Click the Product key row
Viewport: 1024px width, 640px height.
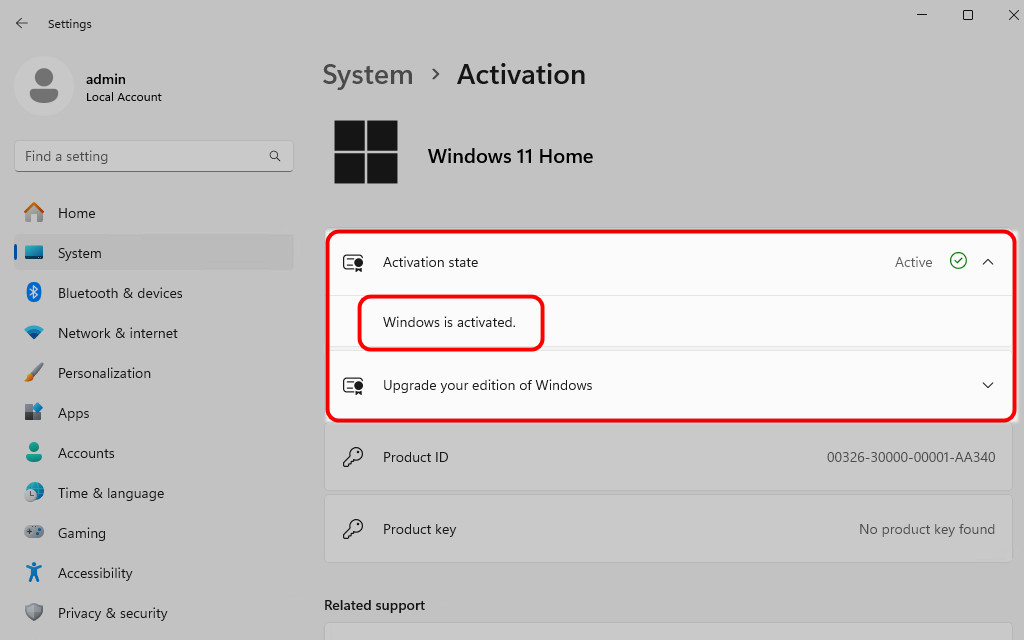click(x=668, y=529)
